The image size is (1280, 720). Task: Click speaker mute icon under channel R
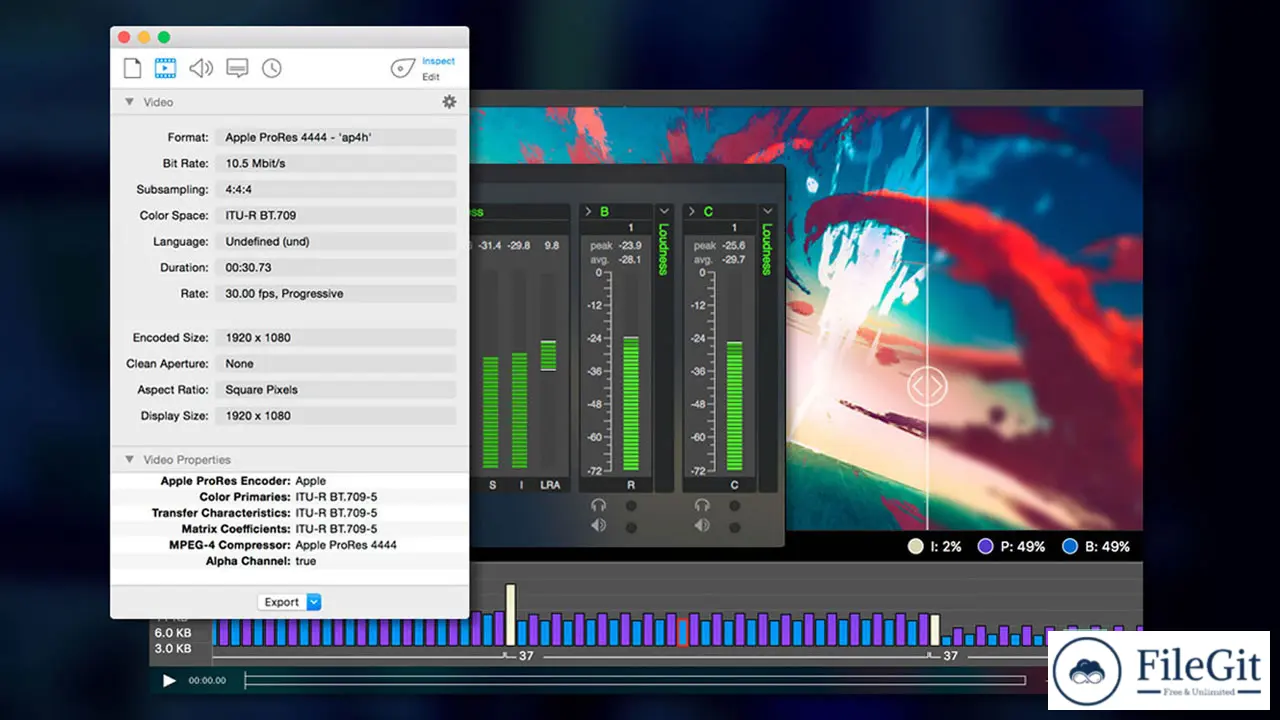pyautogui.click(x=599, y=525)
